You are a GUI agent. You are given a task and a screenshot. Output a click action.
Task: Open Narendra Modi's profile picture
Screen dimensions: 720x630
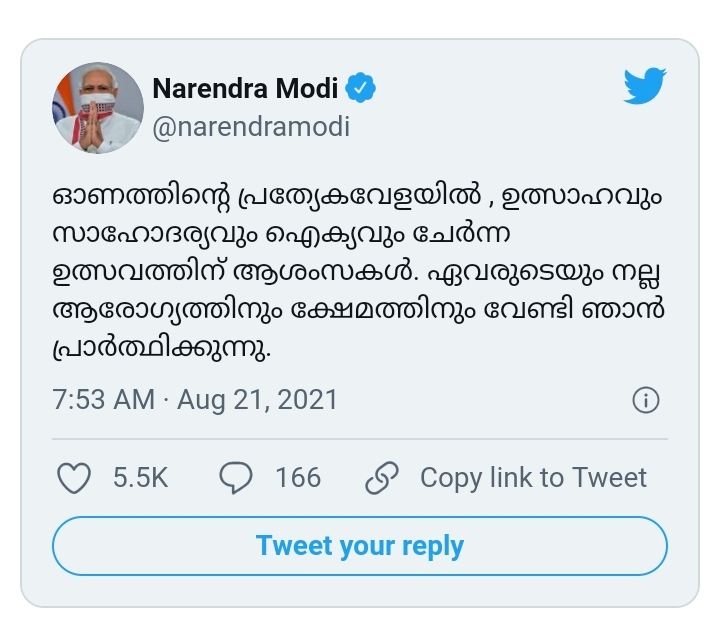(98, 108)
